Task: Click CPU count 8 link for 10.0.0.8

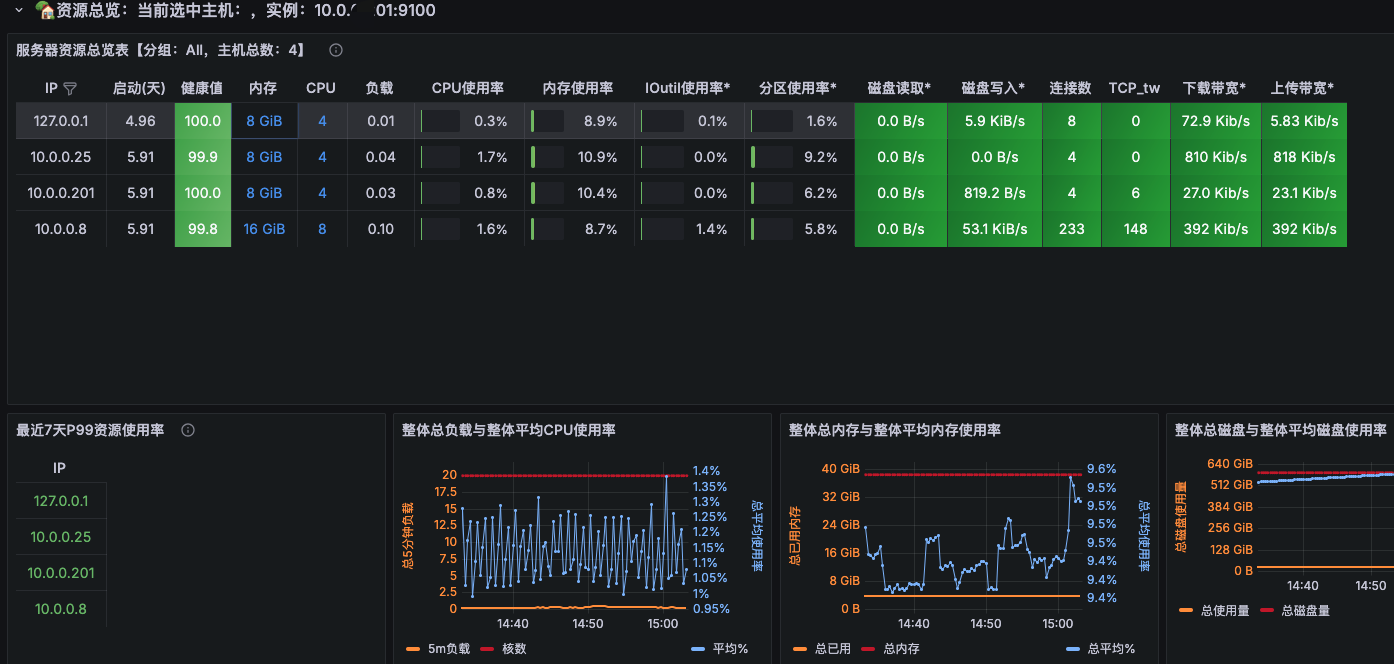Action: (x=322, y=229)
